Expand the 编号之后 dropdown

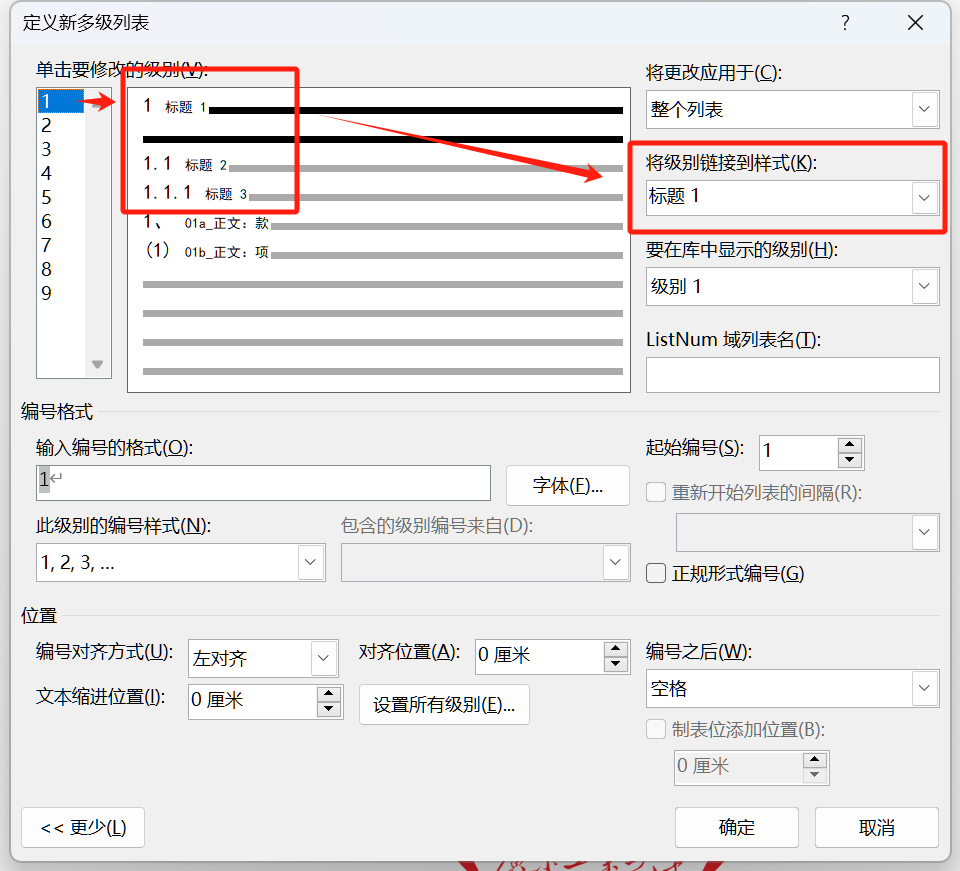pos(924,688)
